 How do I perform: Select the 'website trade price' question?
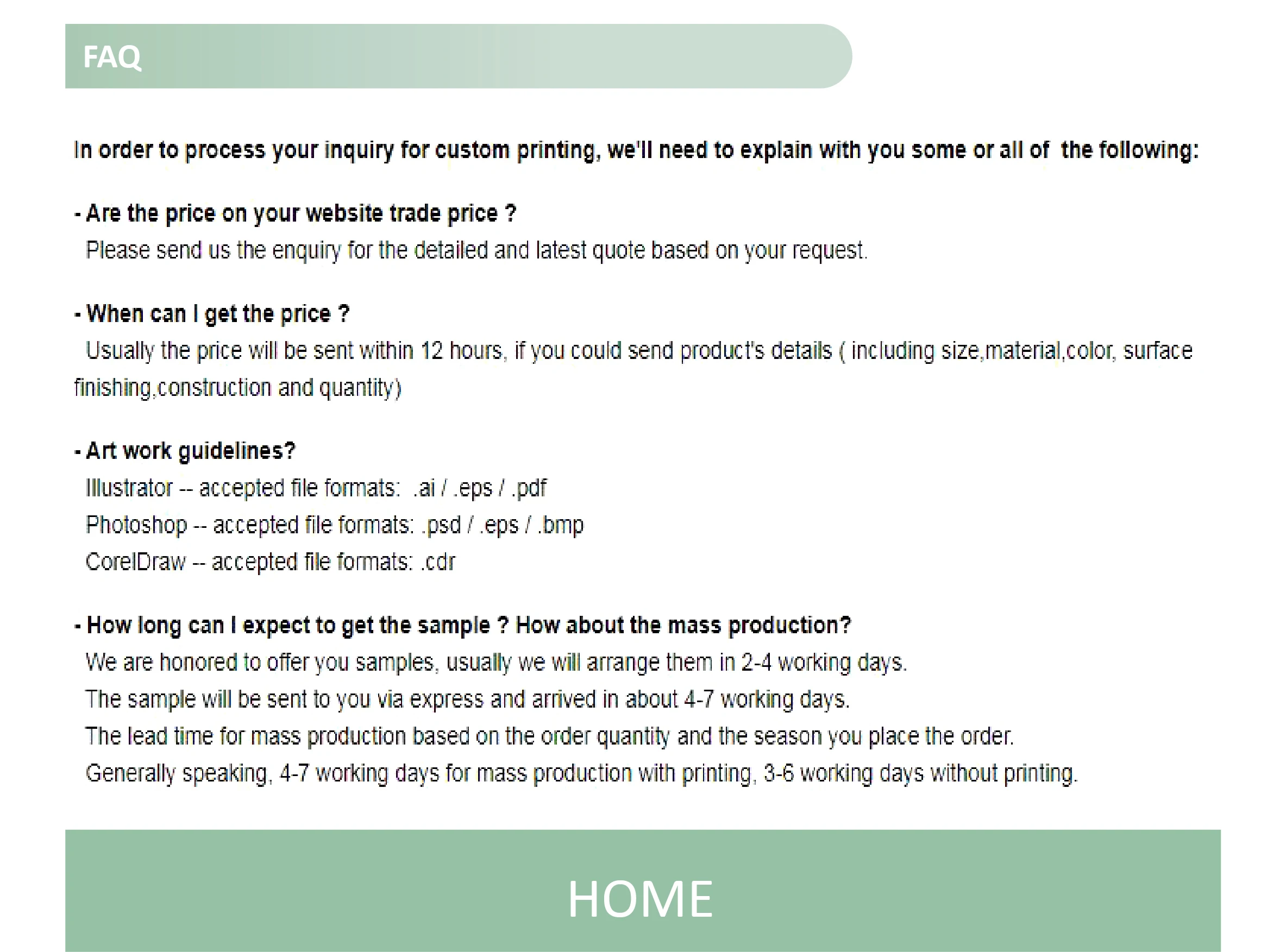(x=295, y=214)
